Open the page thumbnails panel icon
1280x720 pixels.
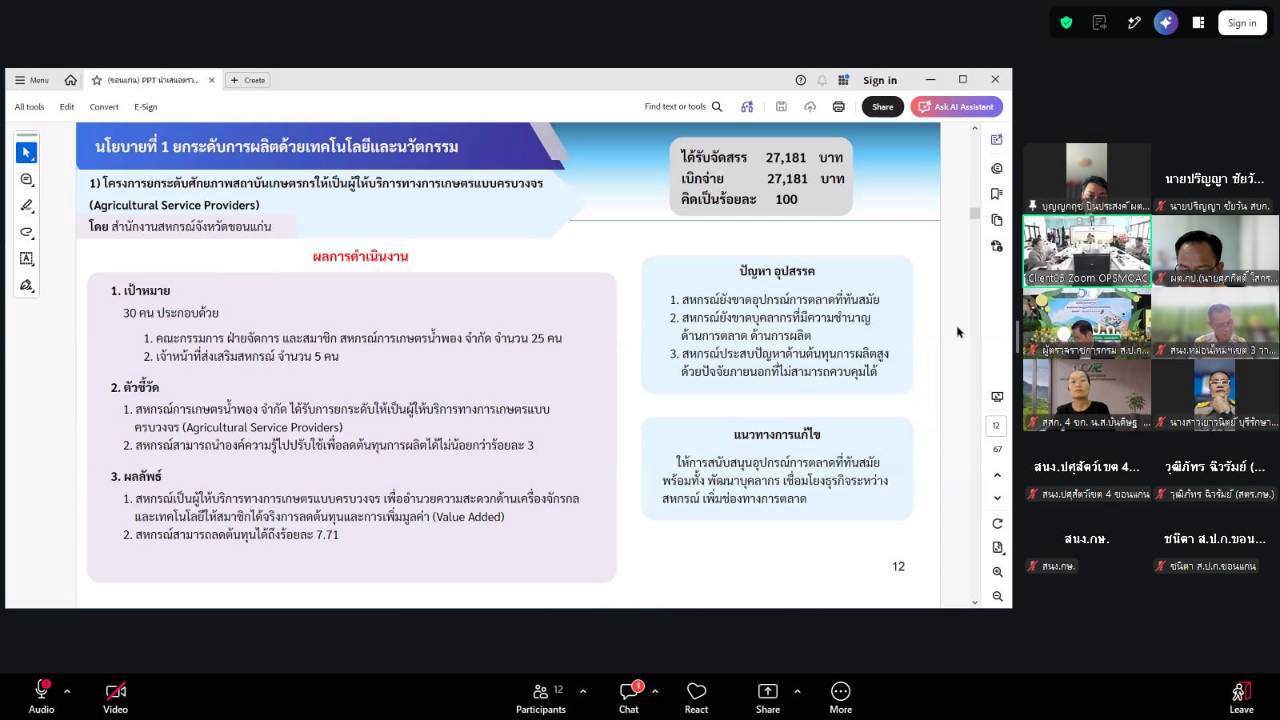(997, 220)
